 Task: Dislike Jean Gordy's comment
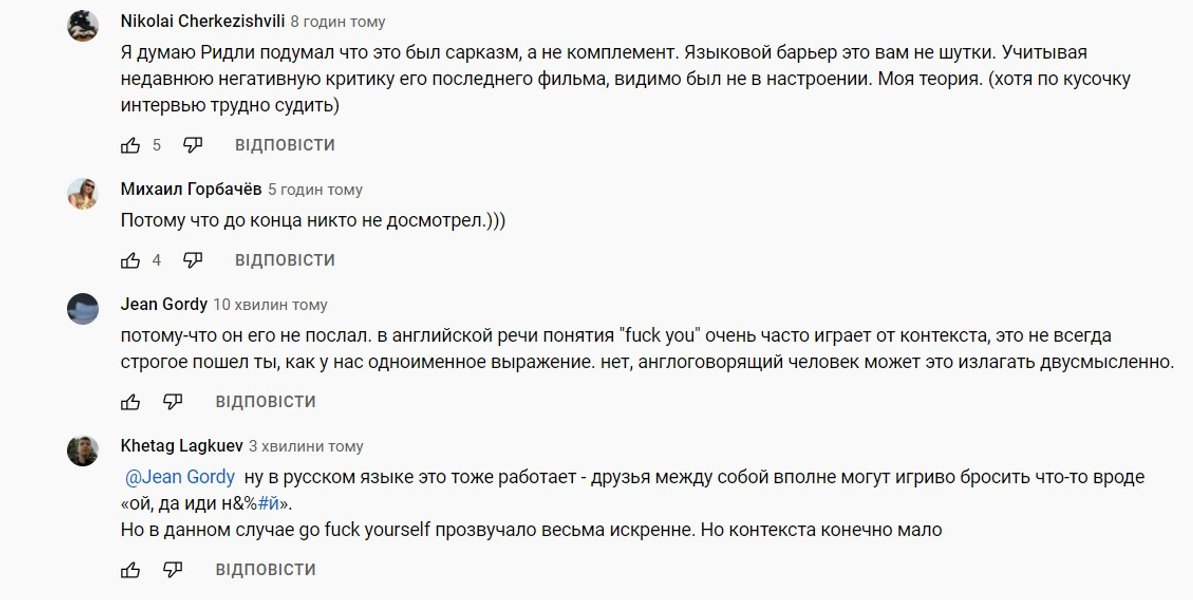point(173,402)
